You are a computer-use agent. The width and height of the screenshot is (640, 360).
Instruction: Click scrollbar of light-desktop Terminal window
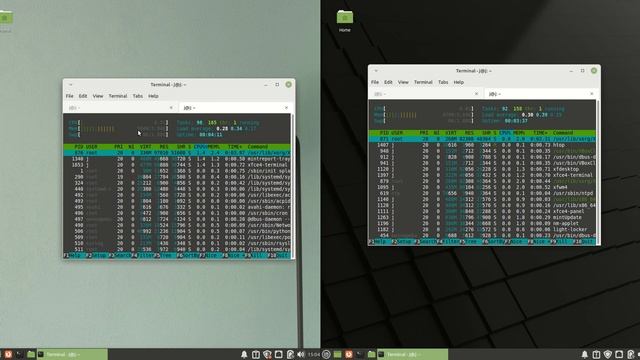tap(292, 186)
